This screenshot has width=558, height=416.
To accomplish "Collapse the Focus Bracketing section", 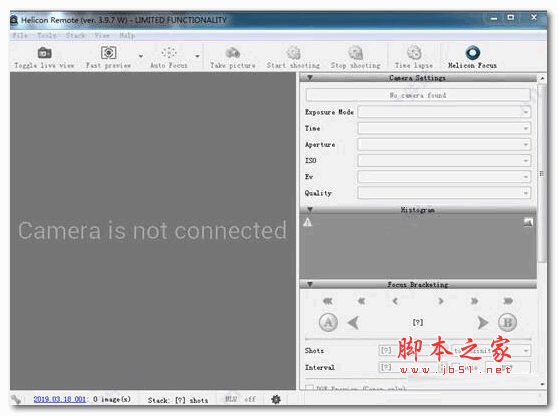I will point(310,284).
